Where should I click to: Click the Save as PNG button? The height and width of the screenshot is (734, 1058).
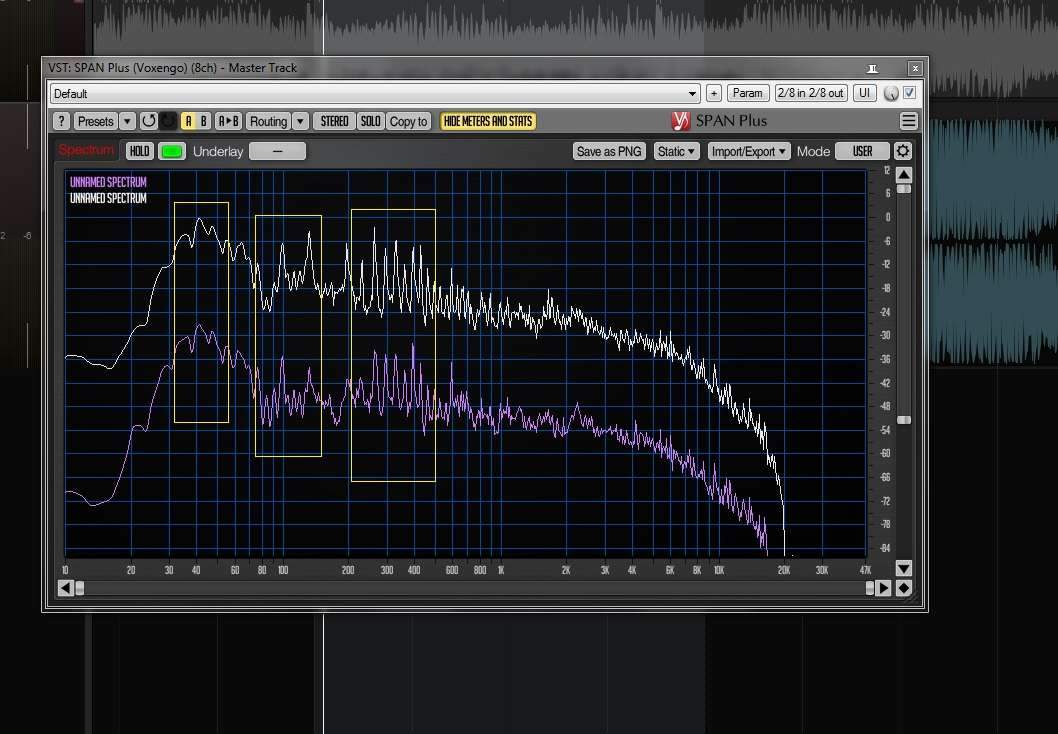coord(608,151)
